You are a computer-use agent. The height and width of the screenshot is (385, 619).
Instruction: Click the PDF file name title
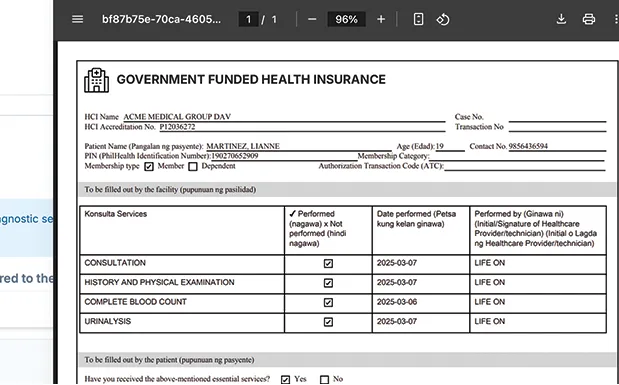(x=161, y=19)
